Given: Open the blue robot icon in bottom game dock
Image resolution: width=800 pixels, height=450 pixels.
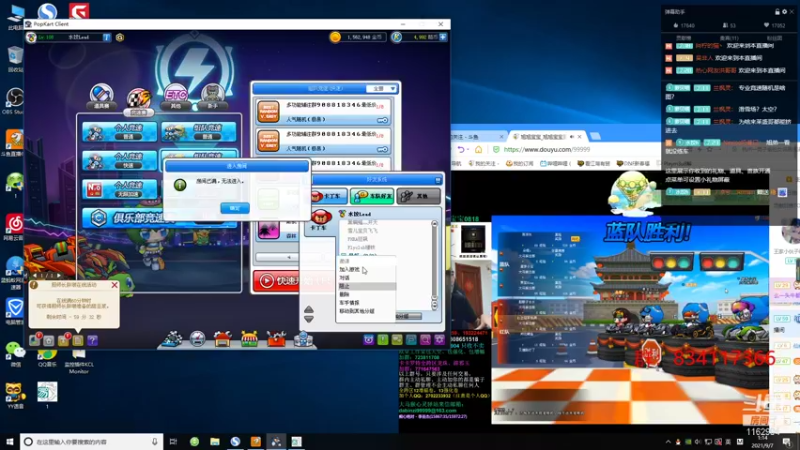Looking at the screenshot, I should tap(303, 339).
